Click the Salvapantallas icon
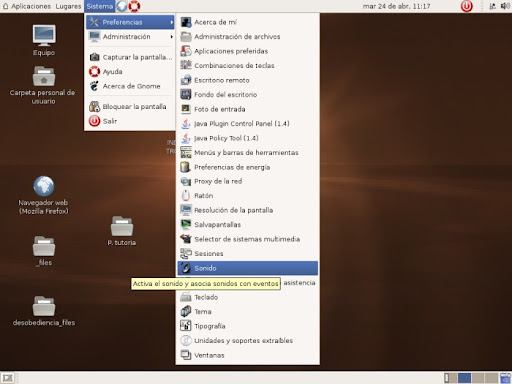Screen dimensions: 512x384 186,225
